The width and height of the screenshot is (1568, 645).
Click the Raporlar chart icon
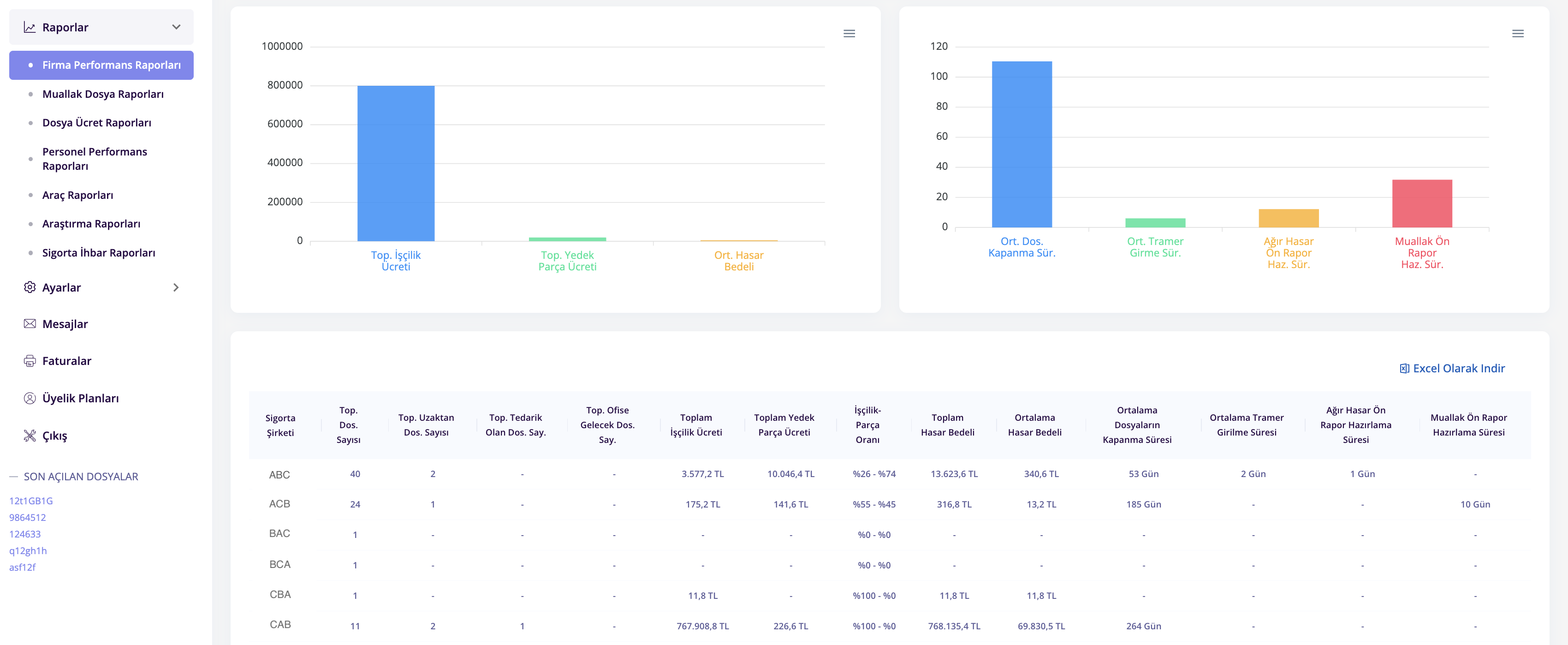point(29,27)
